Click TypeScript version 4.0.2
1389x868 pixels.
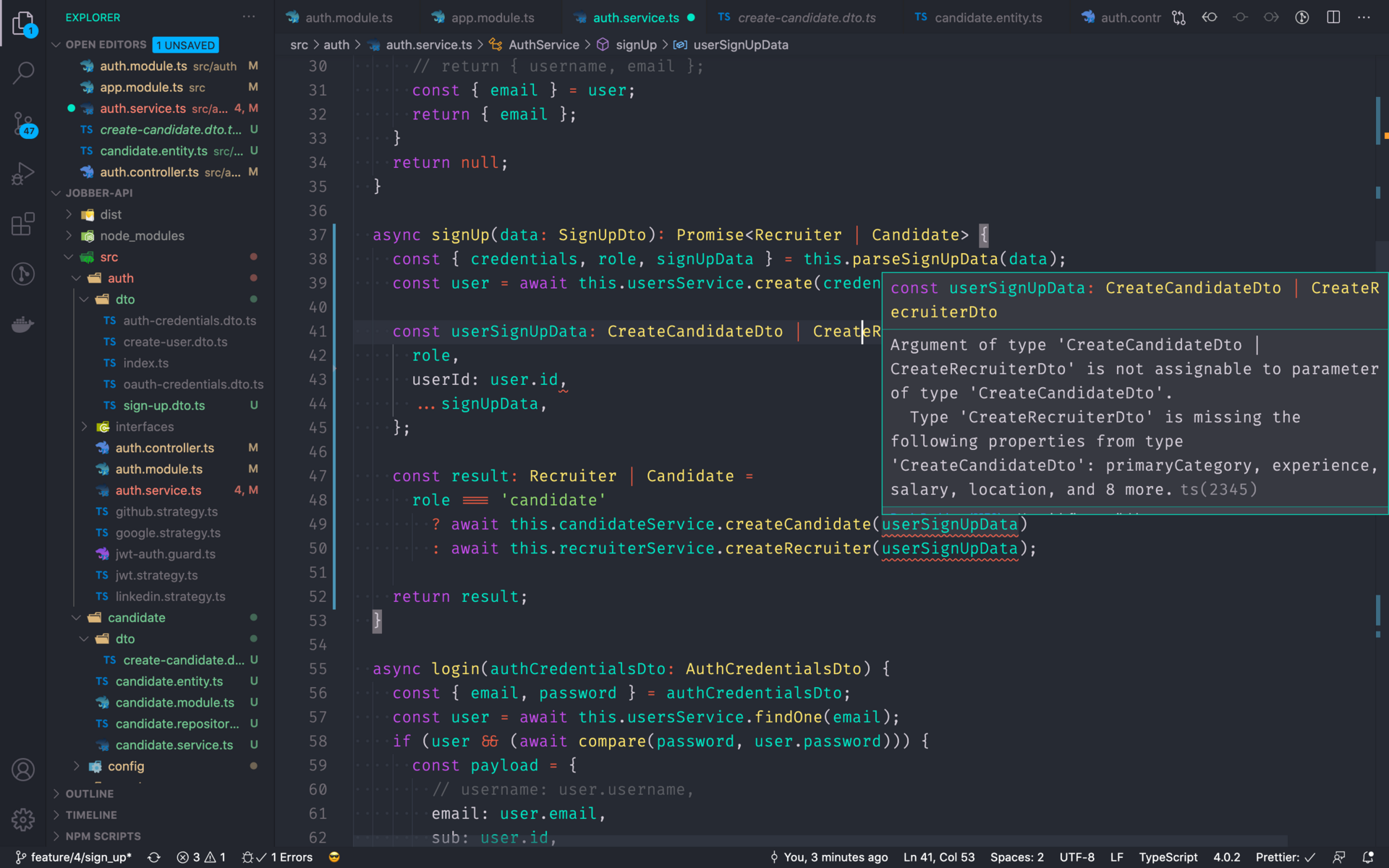point(1227,857)
